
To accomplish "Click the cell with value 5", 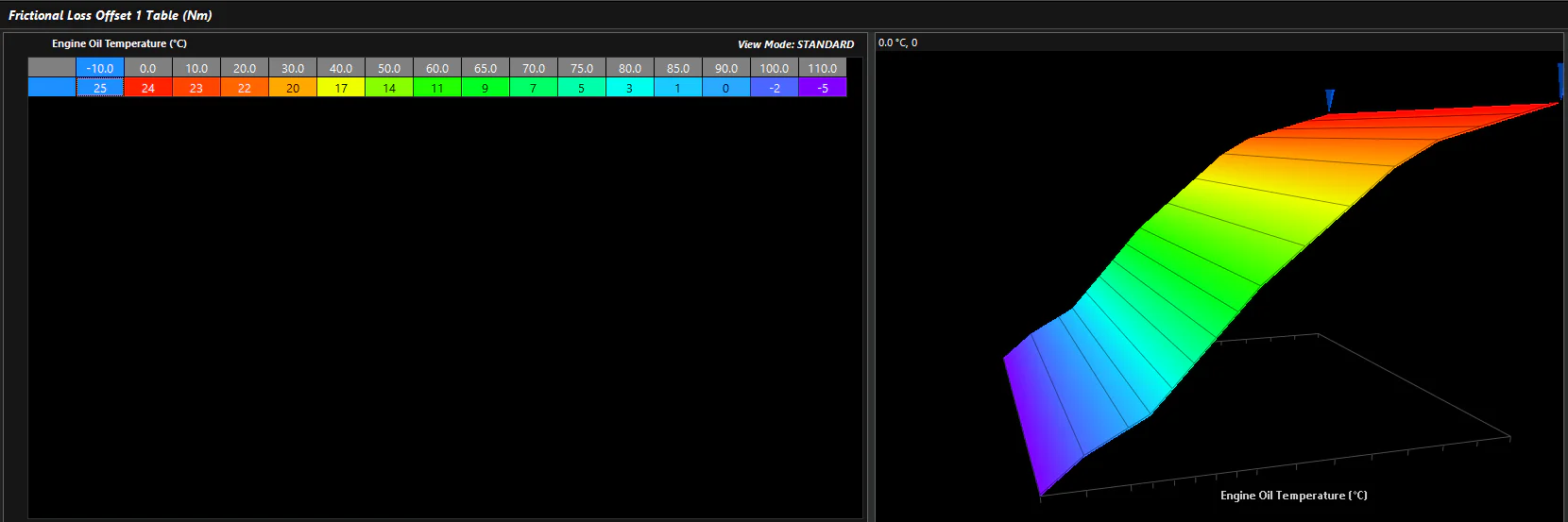I will (x=582, y=88).
